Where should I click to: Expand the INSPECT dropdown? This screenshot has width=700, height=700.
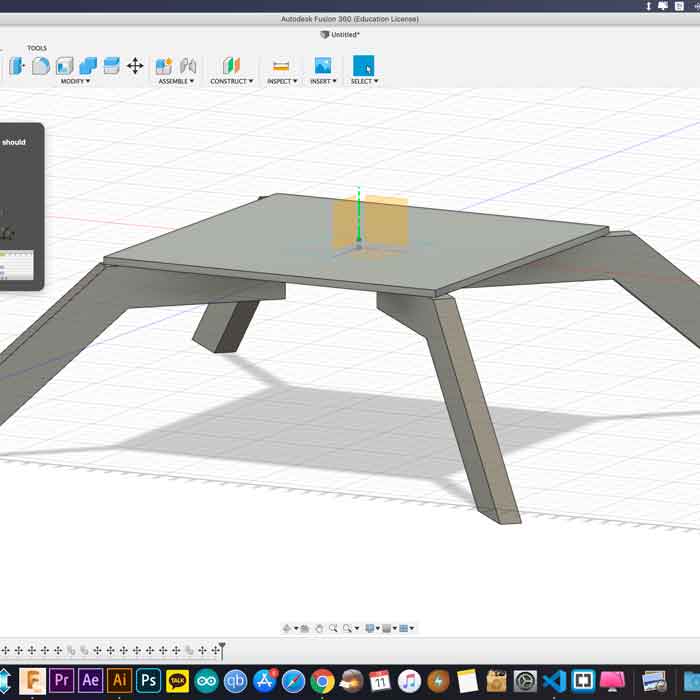coord(282,81)
